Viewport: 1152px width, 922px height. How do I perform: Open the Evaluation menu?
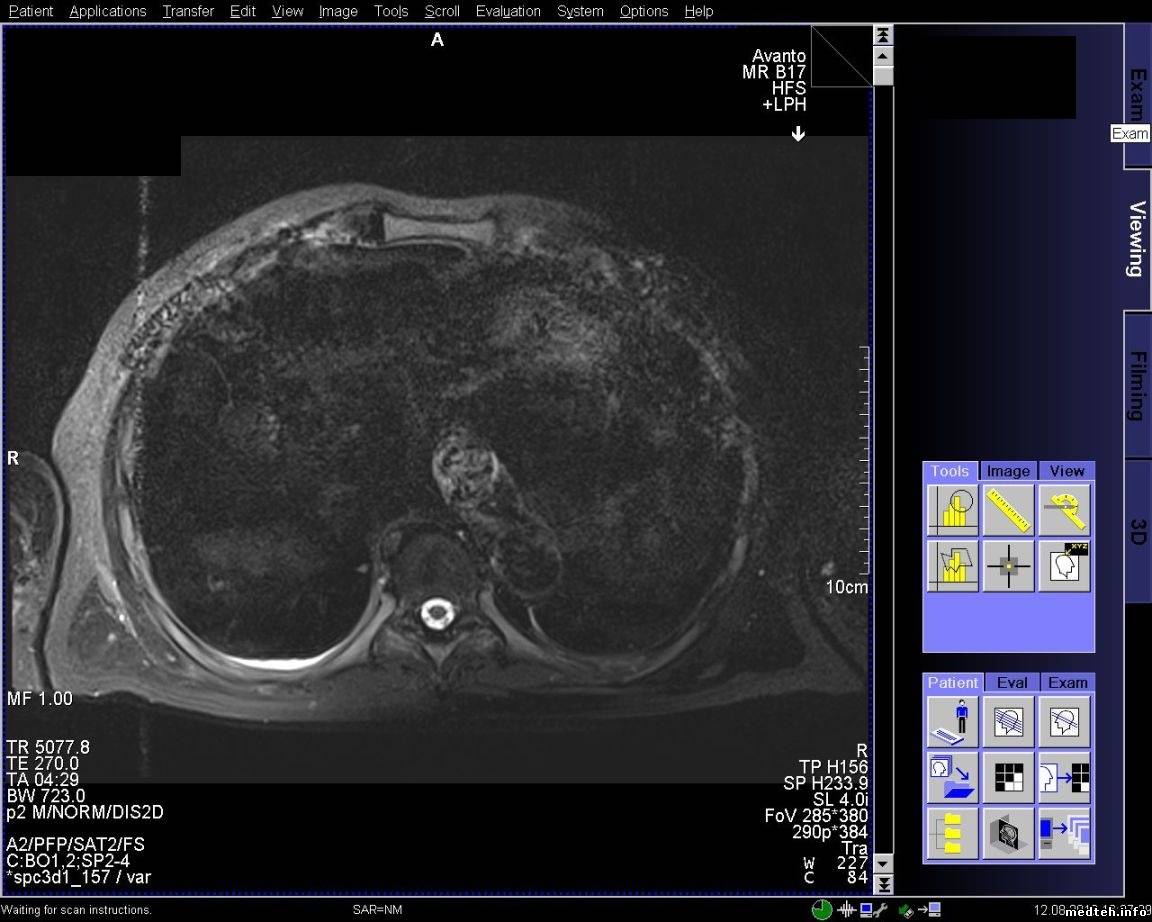tap(508, 11)
